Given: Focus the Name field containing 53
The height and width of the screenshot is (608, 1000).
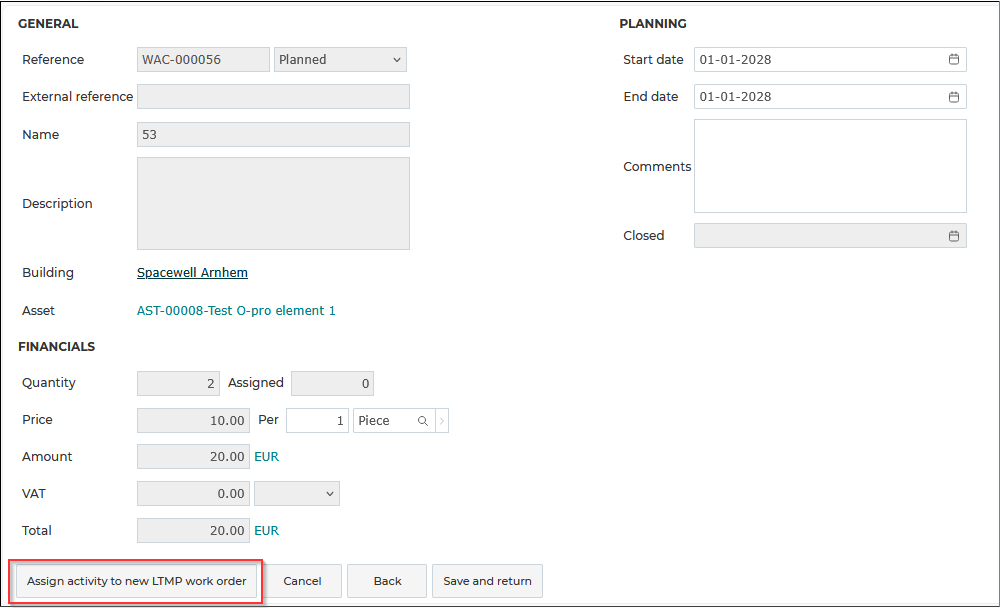Looking at the screenshot, I should point(273,135).
